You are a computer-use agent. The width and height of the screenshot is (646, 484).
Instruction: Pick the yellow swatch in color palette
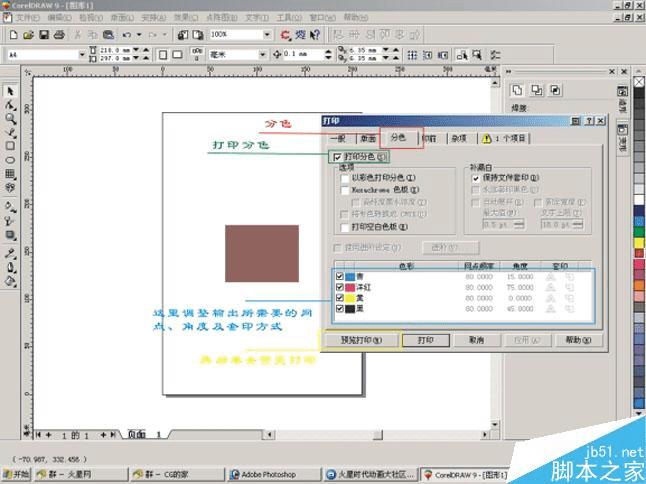(x=639, y=243)
